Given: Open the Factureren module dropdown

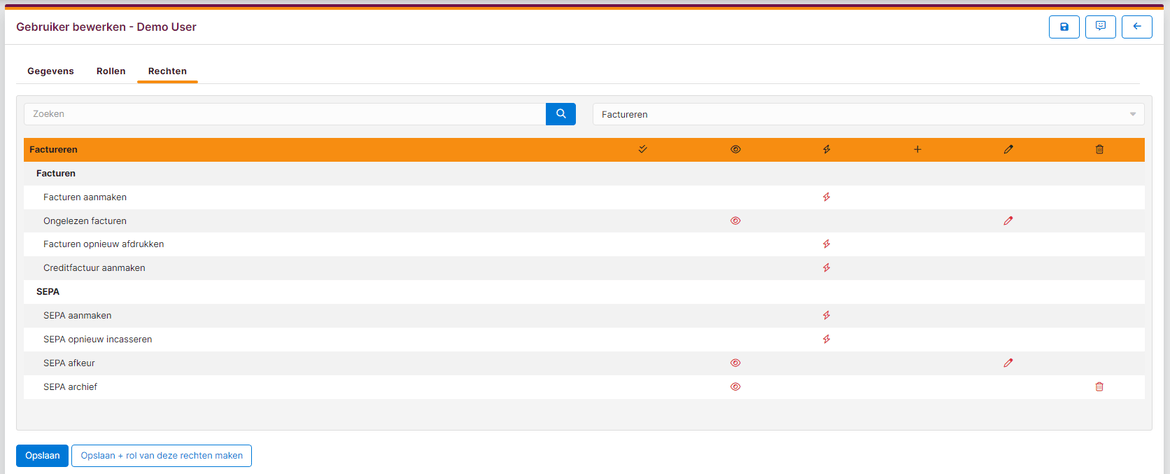Looking at the screenshot, I should pyautogui.click(x=869, y=114).
